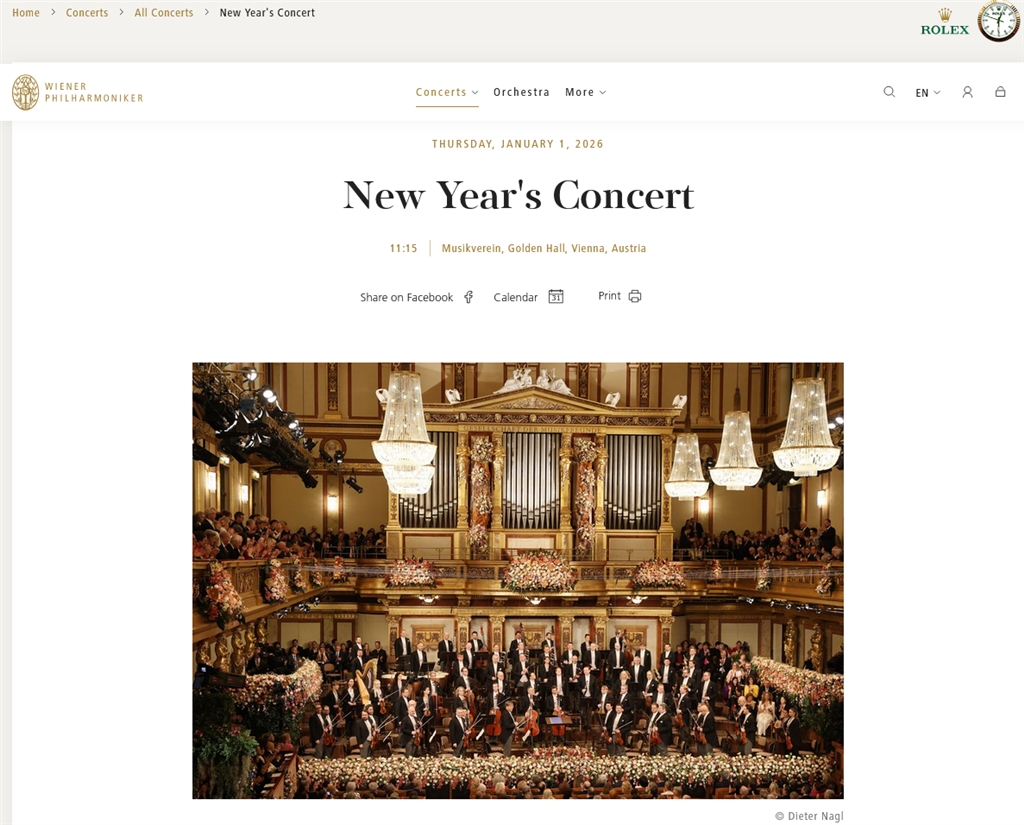1024x825 pixels.
Task: Open All Concerts breadcrumb link
Action: coord(164,12)
